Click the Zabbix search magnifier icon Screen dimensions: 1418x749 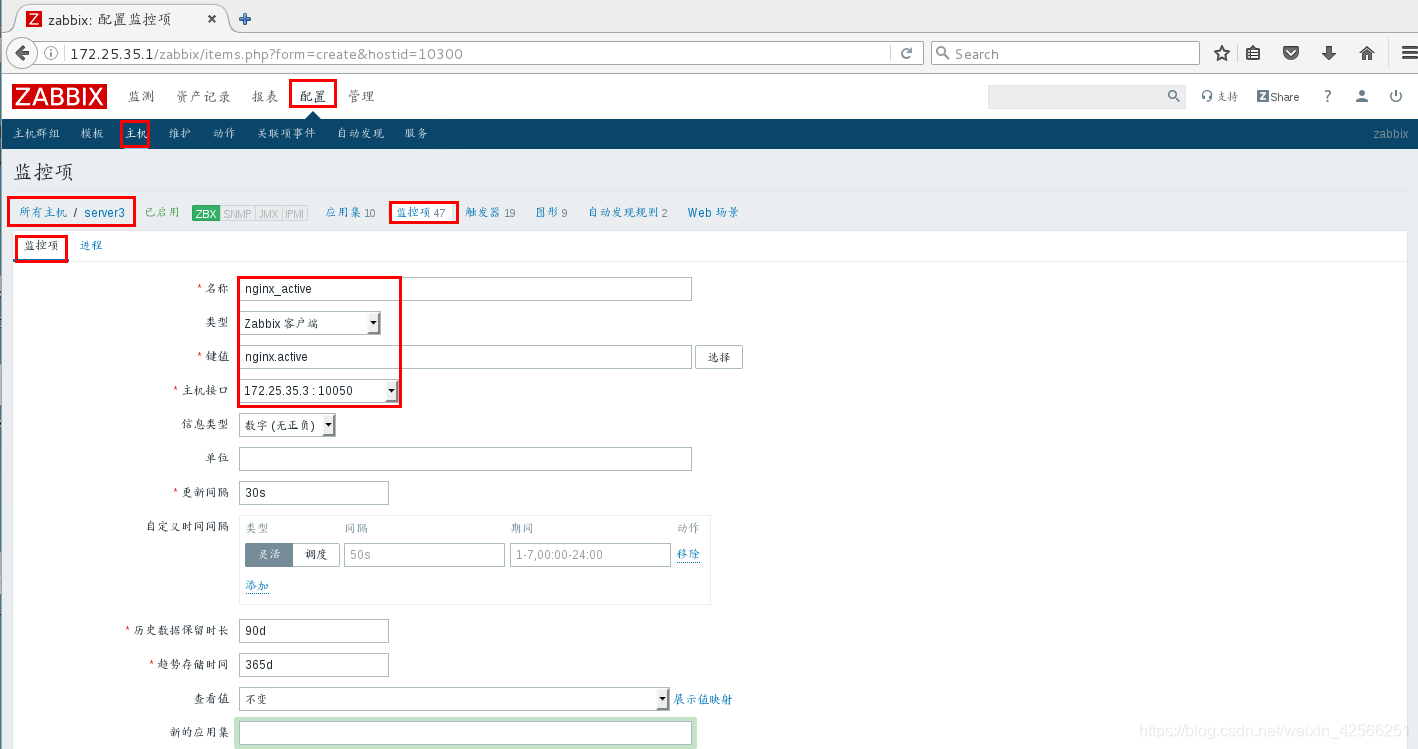[1174, 96]
